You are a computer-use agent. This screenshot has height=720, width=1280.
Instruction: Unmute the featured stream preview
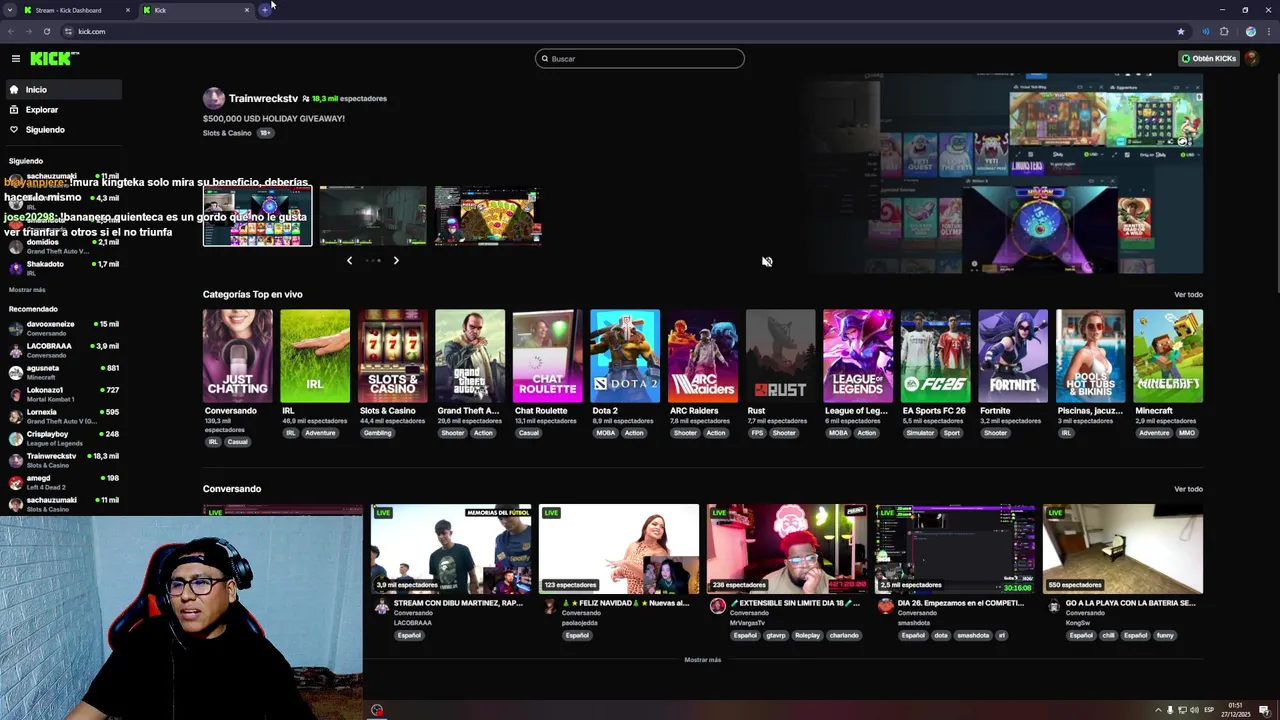(767, 262)
